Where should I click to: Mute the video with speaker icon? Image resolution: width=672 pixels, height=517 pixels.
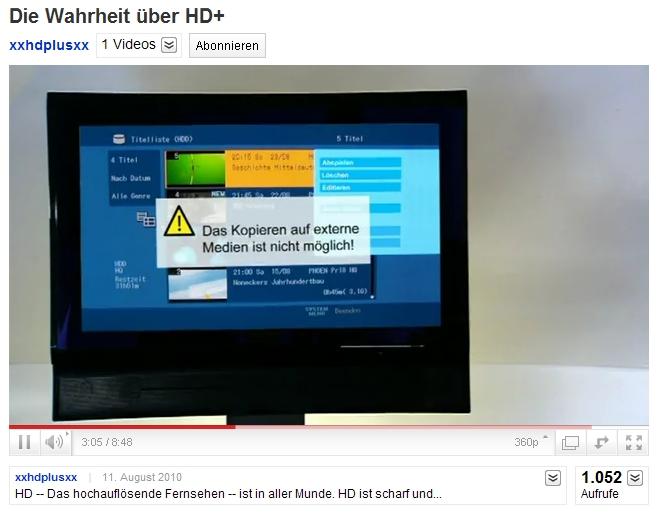point(55,442)
